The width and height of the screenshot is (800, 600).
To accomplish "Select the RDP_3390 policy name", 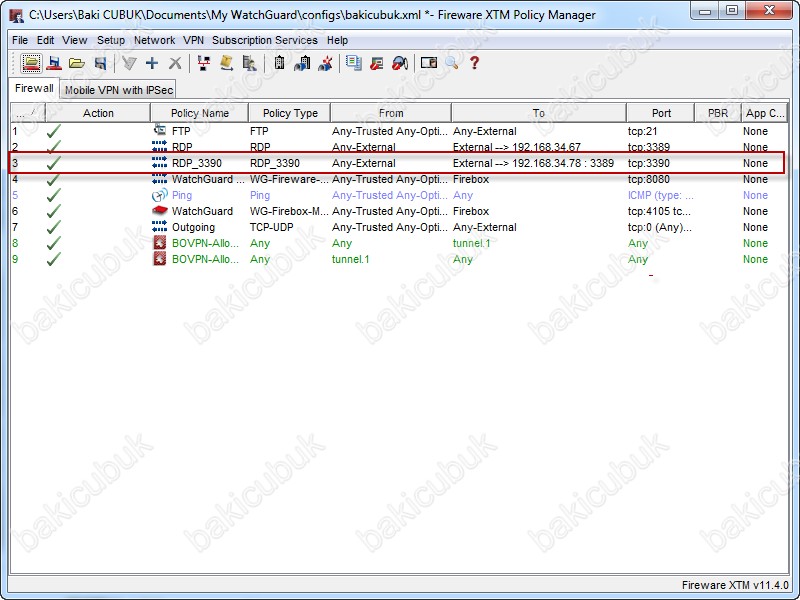I will coord(197,163).
